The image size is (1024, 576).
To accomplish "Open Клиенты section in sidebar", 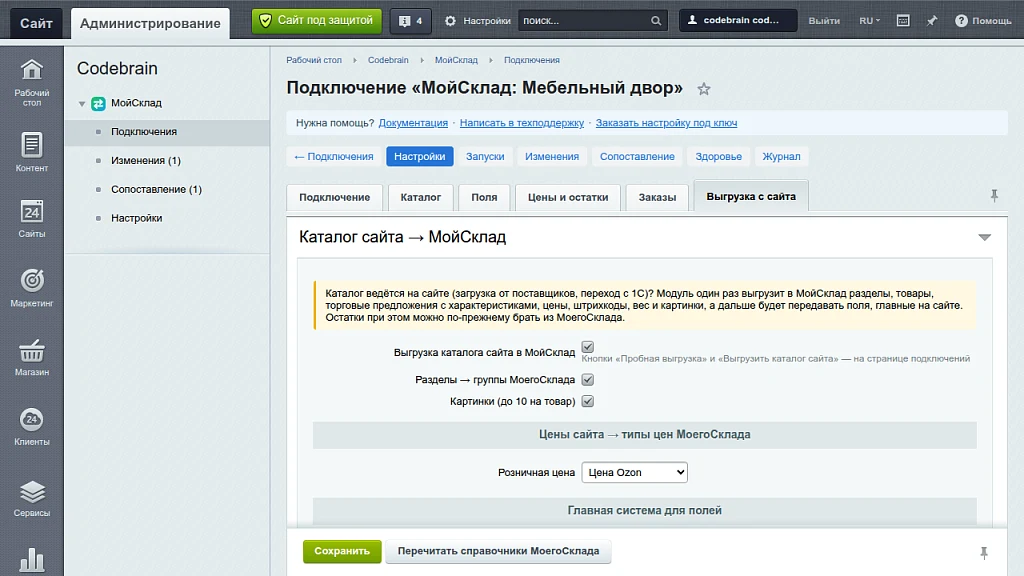I will pyautogui.click(x=31, y=426).
